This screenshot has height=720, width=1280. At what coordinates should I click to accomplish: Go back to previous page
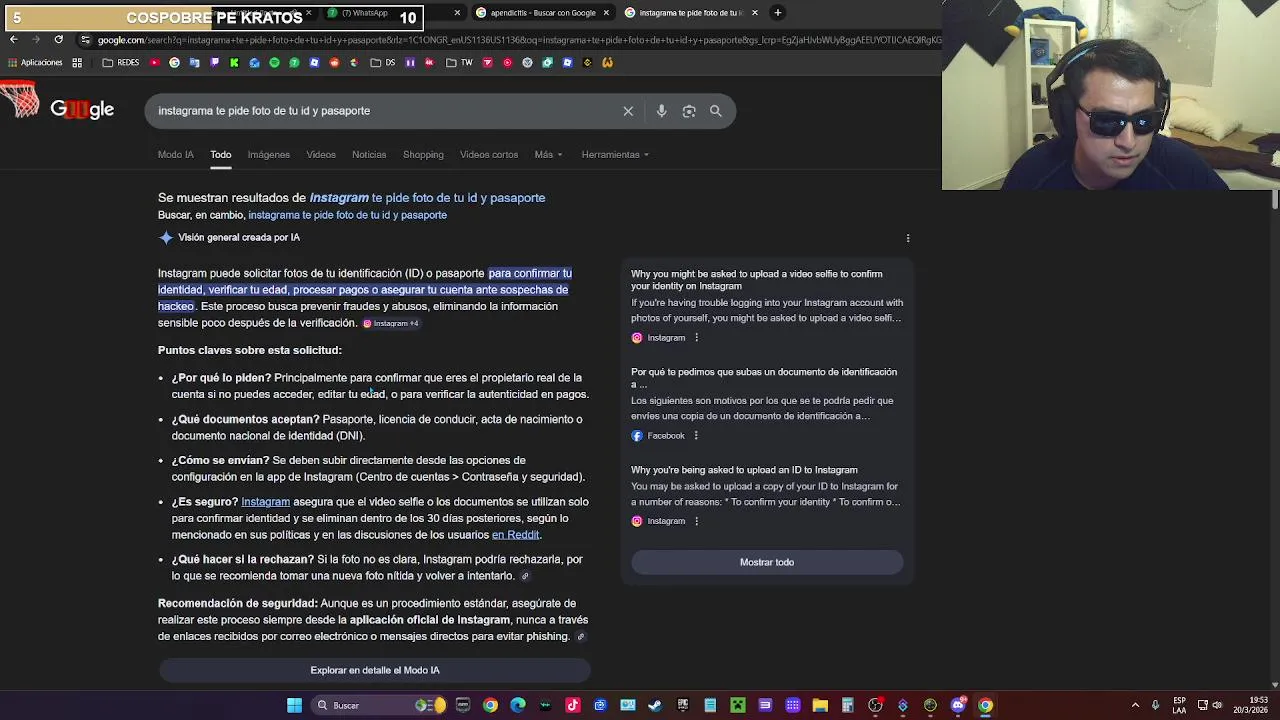(13, 39)
